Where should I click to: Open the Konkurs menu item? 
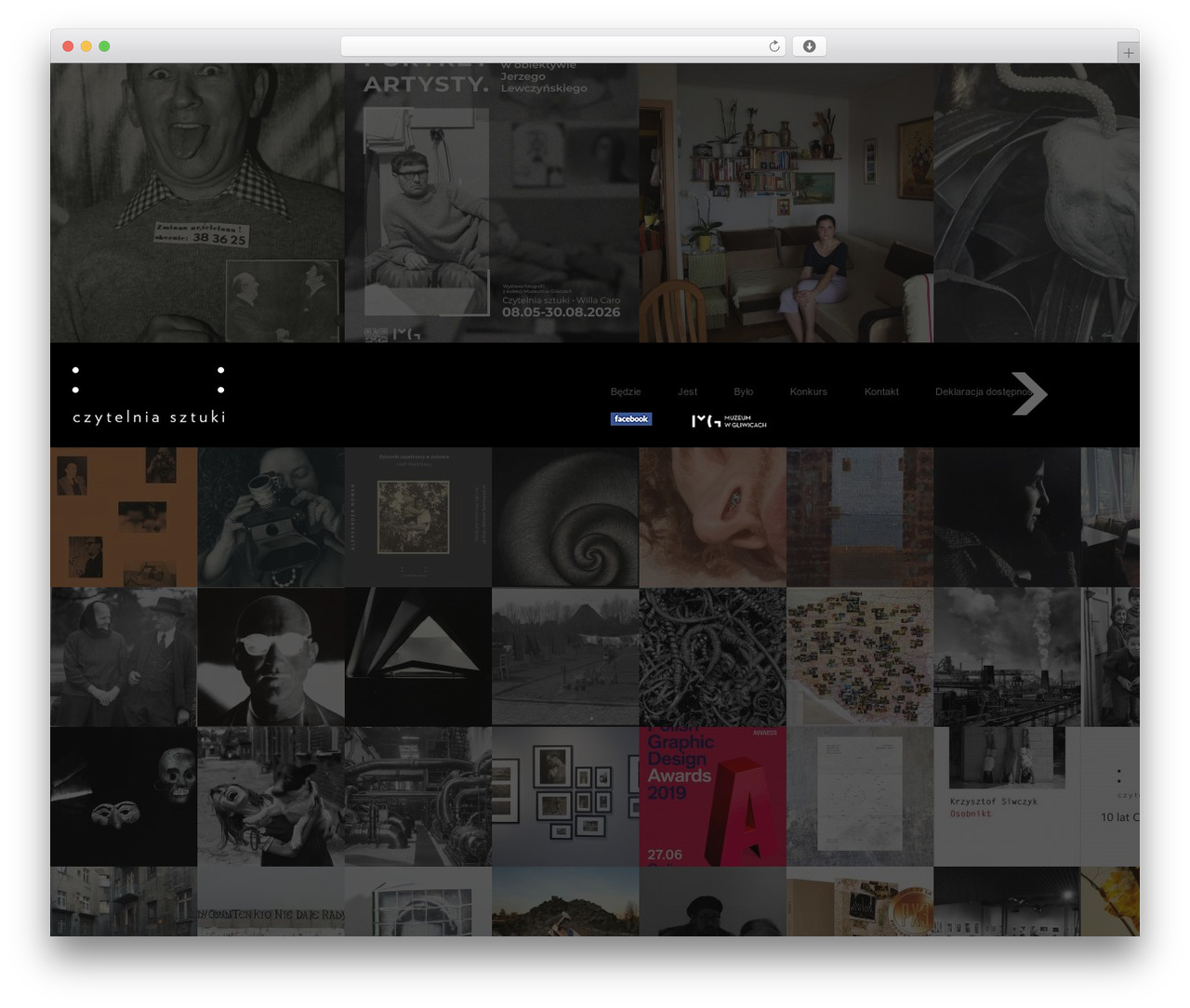pyautogui.click(x=808, y=391)
